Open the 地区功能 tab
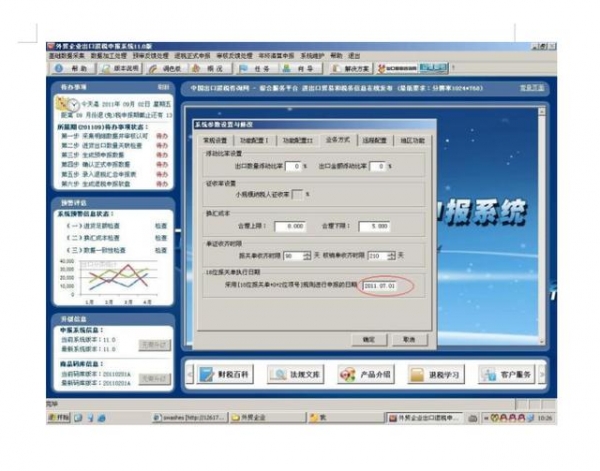 click(412, 141)
